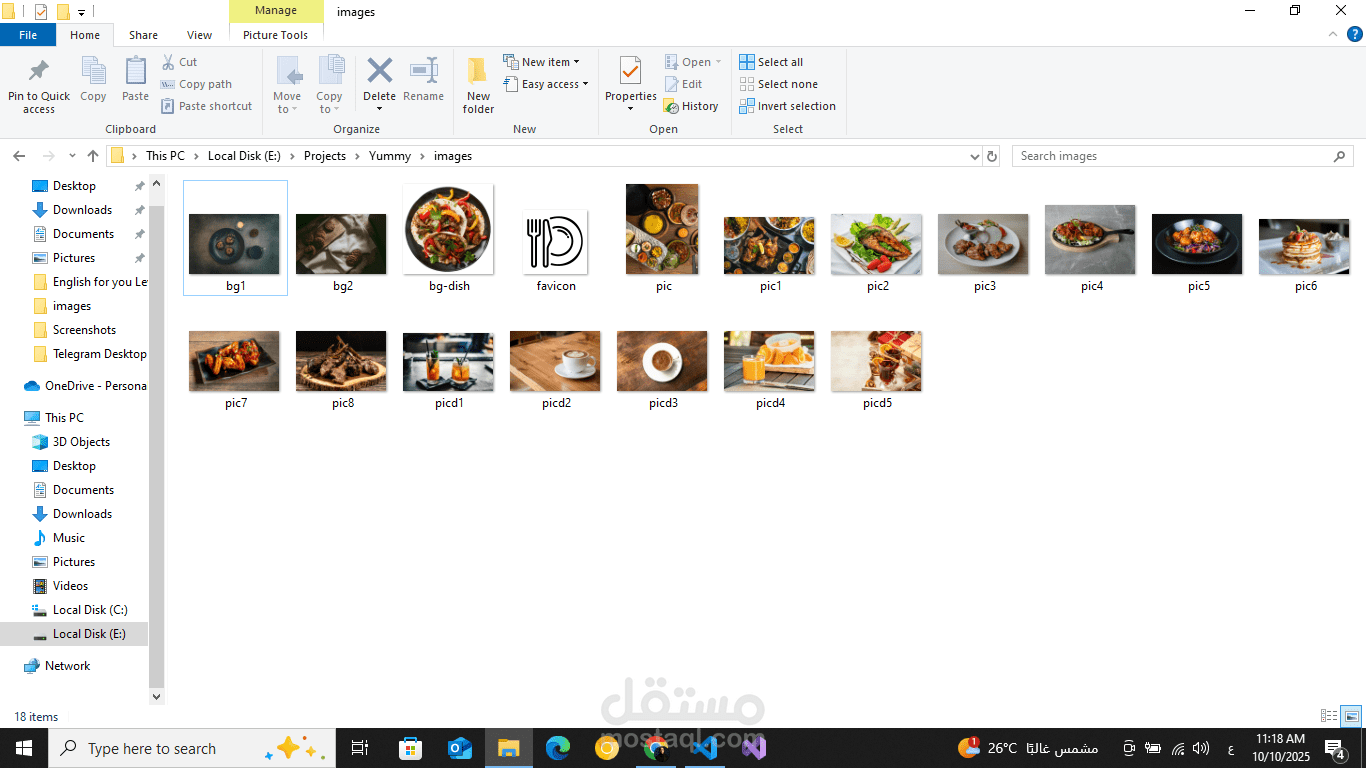
Task: Click Edit in the Open group
Action: pyautogui.click(x=683, y=84)
